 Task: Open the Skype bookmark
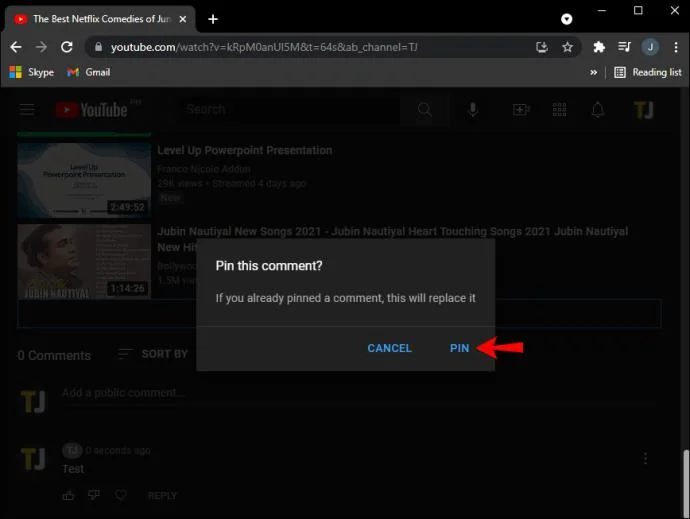pos(32,72)
